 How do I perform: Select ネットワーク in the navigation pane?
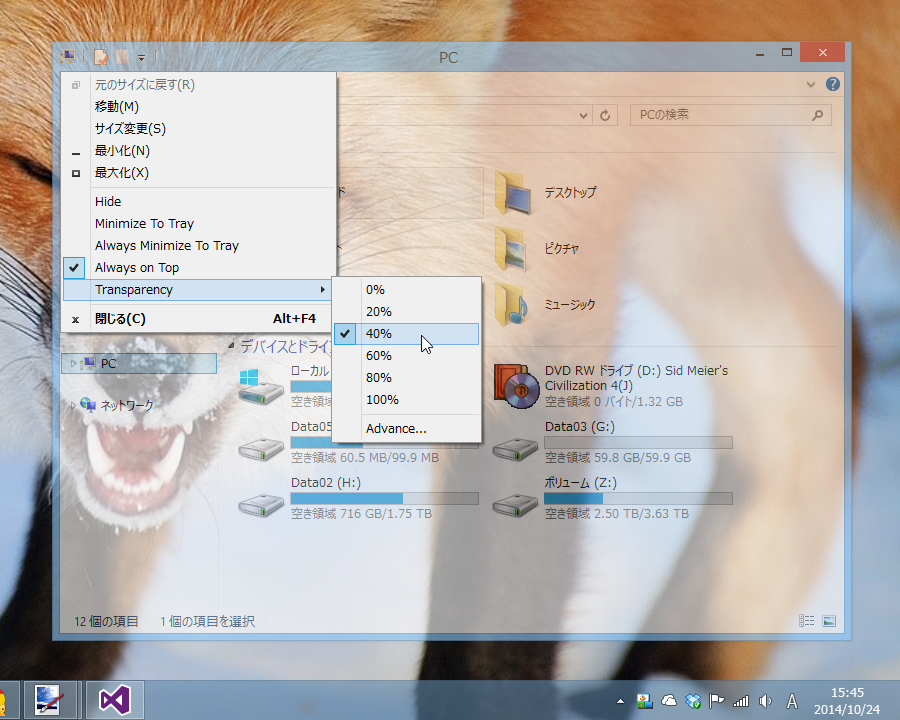(126, 405)
